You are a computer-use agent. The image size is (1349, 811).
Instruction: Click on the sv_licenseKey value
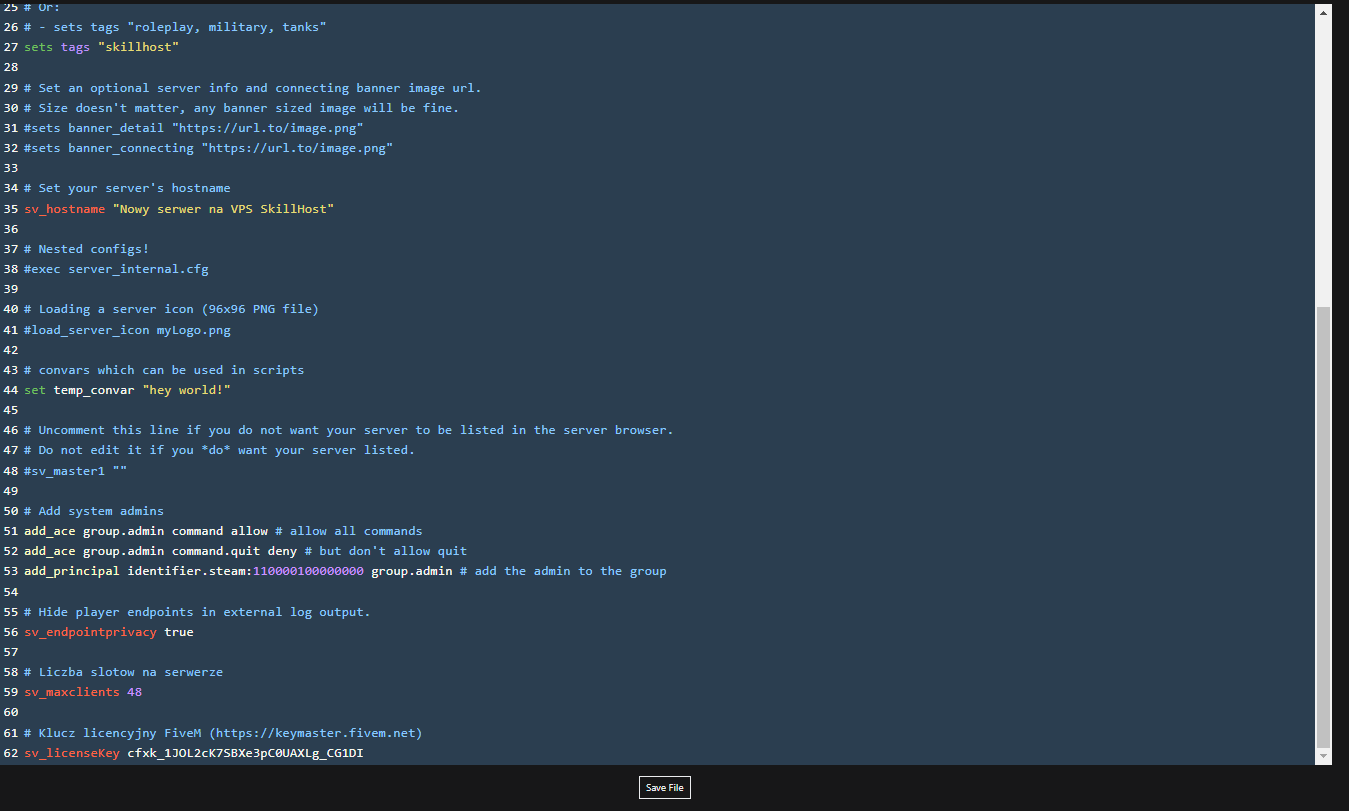[245, 752]
